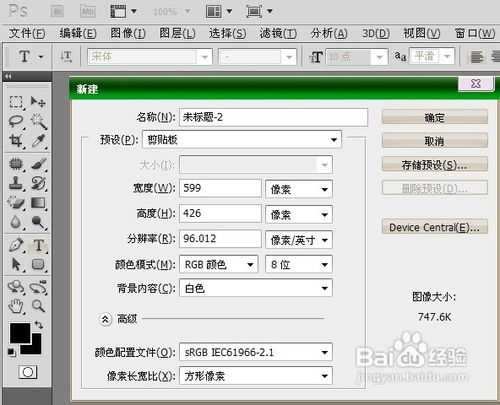Select the Crop tool

tap(16, 141)
